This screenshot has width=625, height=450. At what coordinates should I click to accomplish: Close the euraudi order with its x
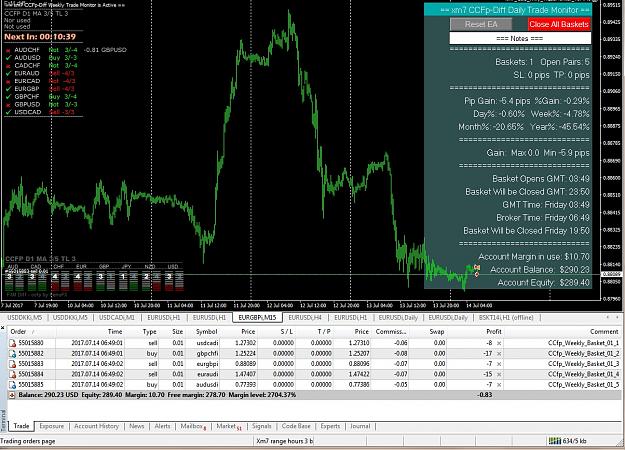tap(499, 374)
